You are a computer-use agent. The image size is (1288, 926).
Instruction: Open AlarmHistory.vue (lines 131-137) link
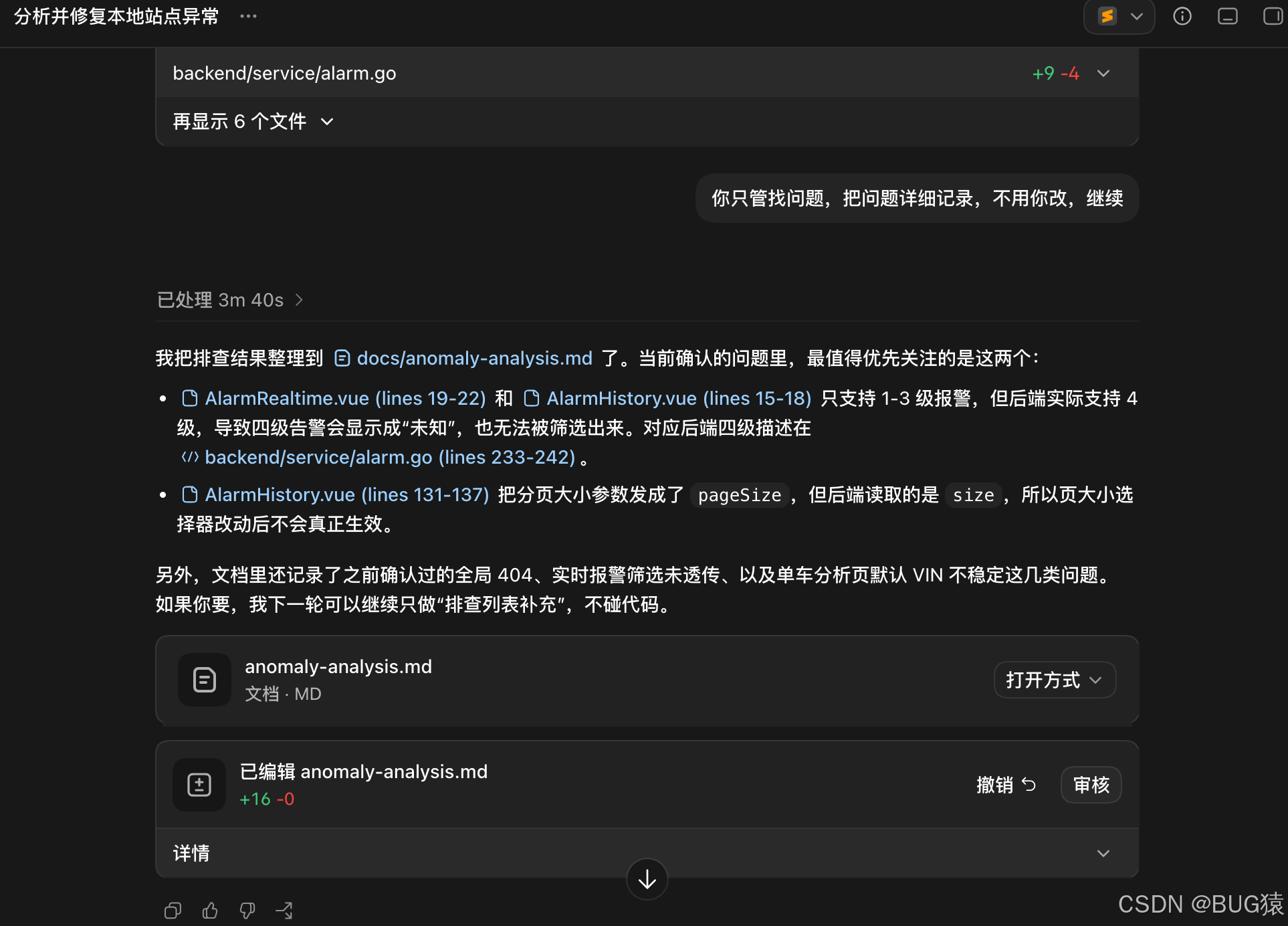335,494
